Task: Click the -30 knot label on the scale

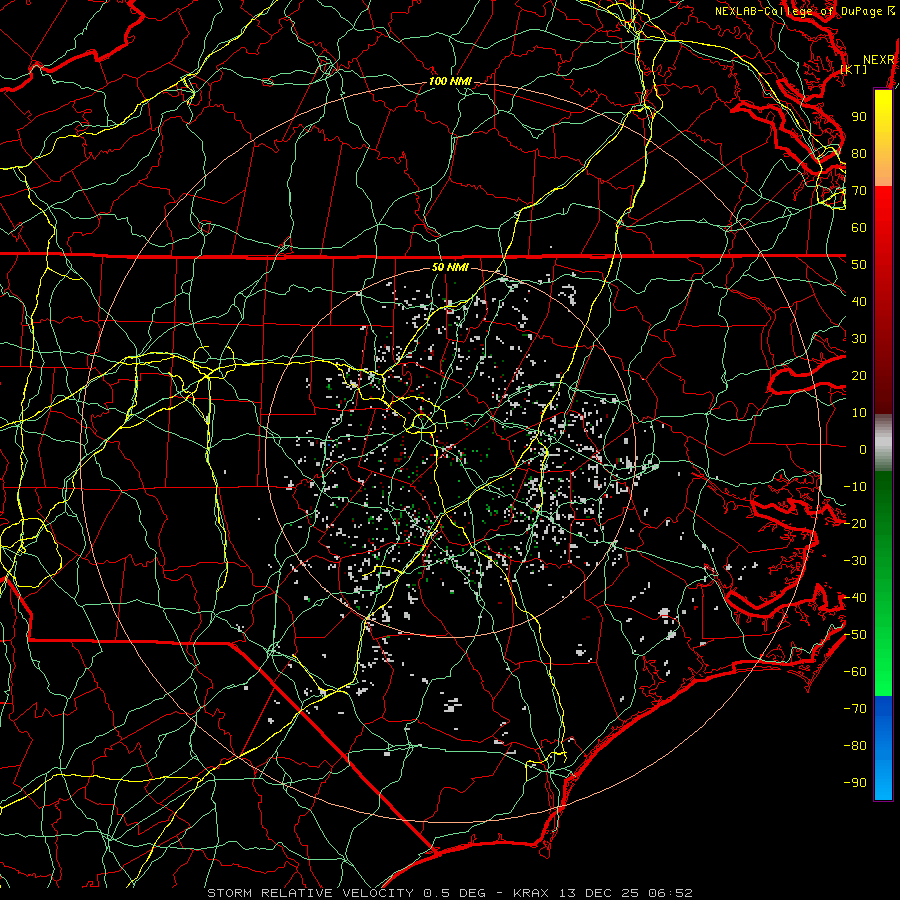Action: coord(855,561)
